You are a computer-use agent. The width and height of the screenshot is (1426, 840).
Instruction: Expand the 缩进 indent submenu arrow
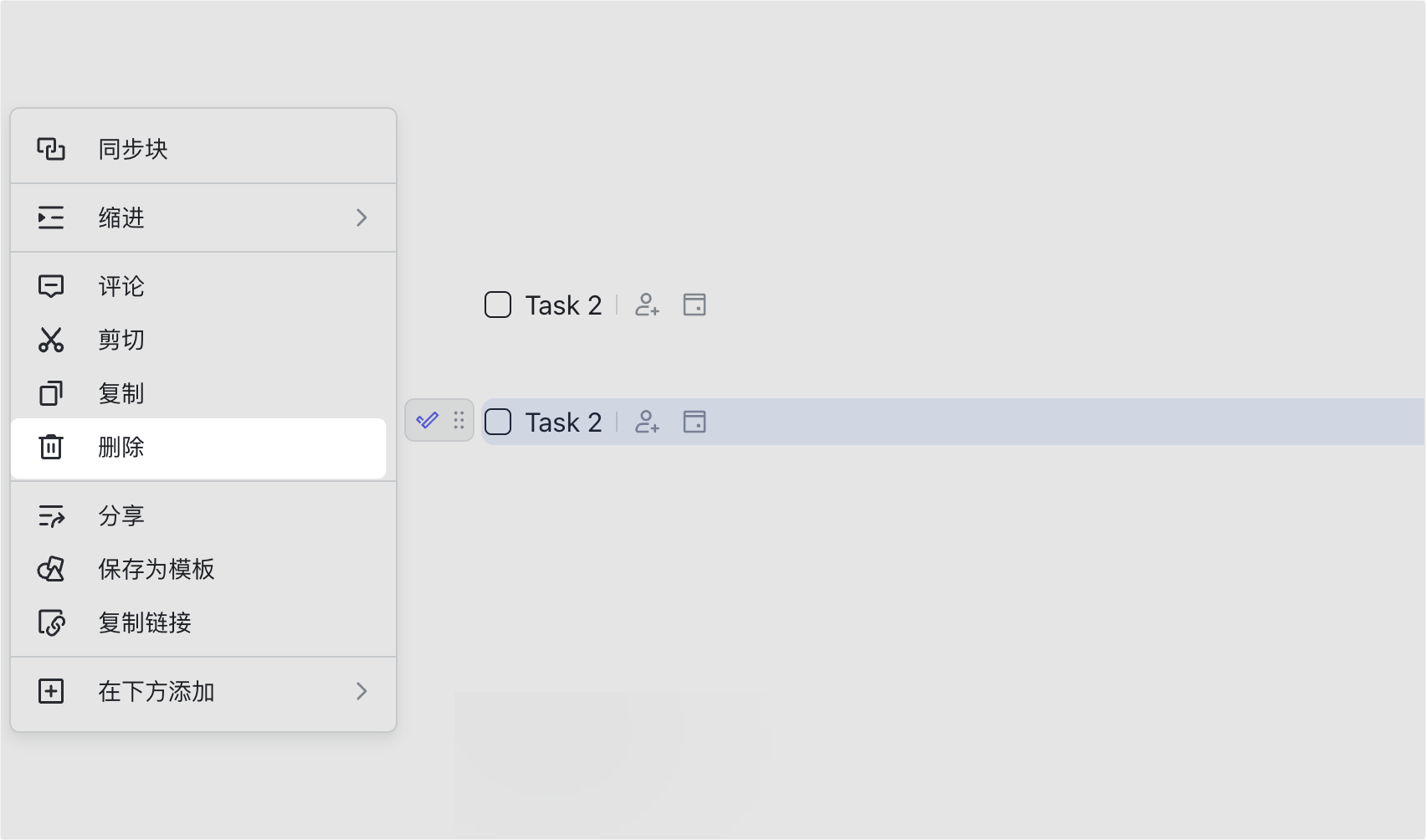pyautogui.click(x=362, y=218)
